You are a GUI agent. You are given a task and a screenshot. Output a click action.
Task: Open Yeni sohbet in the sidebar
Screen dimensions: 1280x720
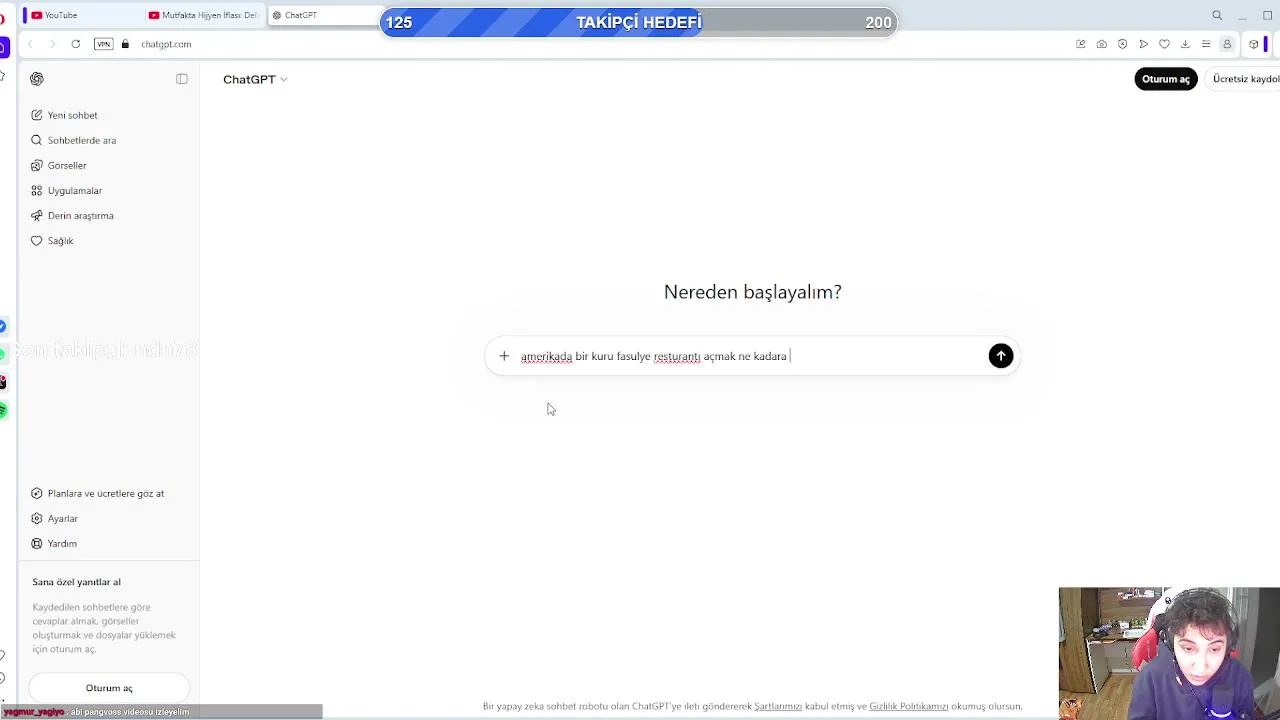(x=108, y=115)
